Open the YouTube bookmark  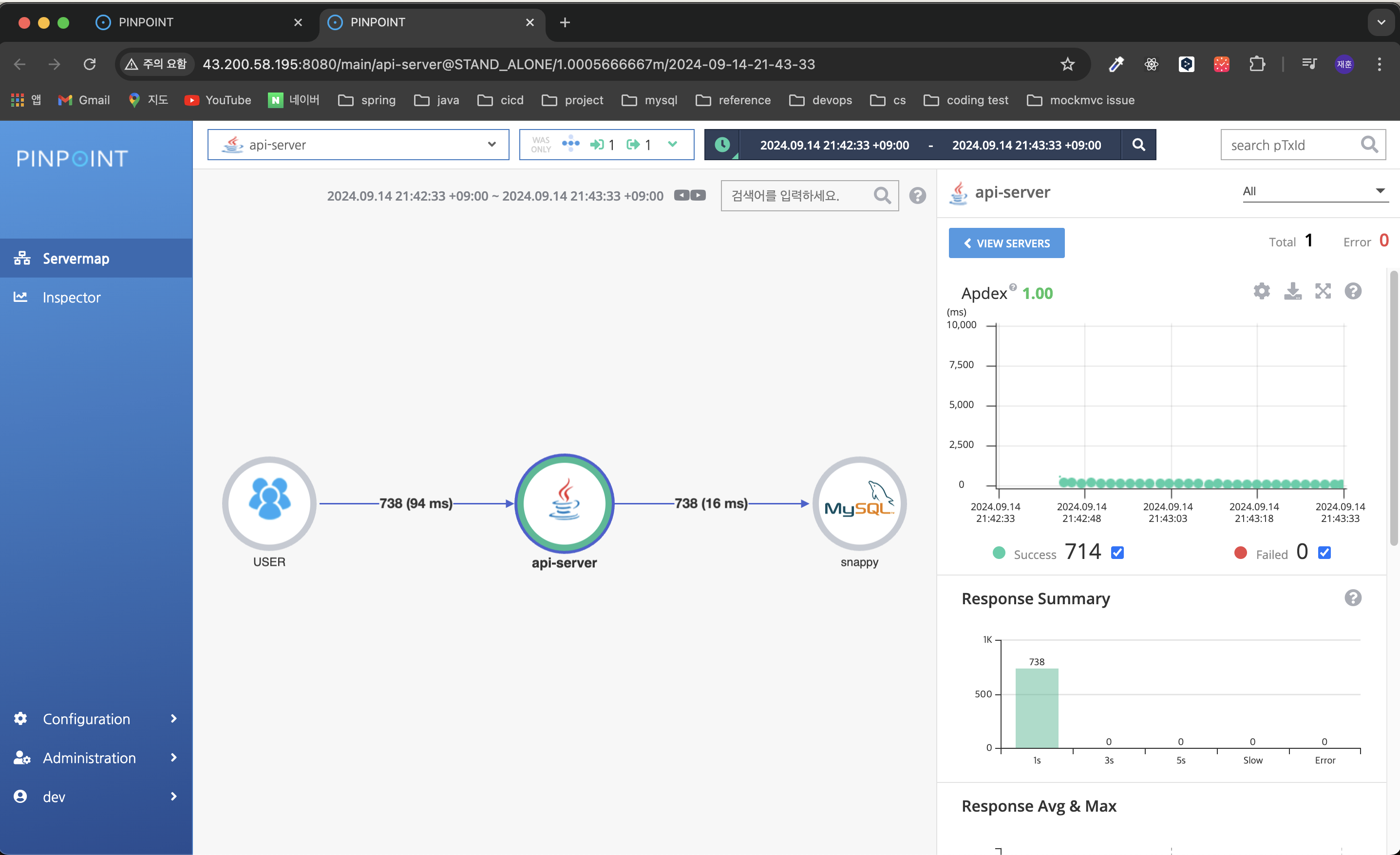pos(218,100)
